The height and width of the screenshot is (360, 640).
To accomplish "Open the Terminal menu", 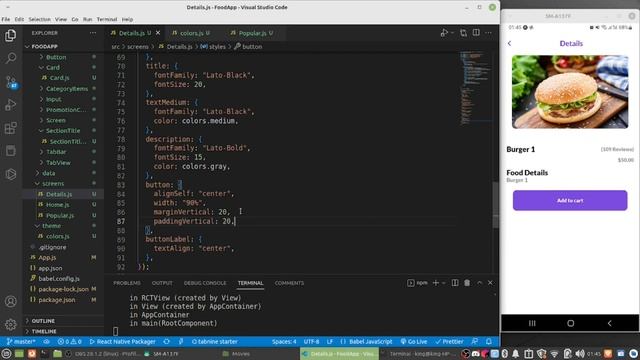I will point(107,19).
